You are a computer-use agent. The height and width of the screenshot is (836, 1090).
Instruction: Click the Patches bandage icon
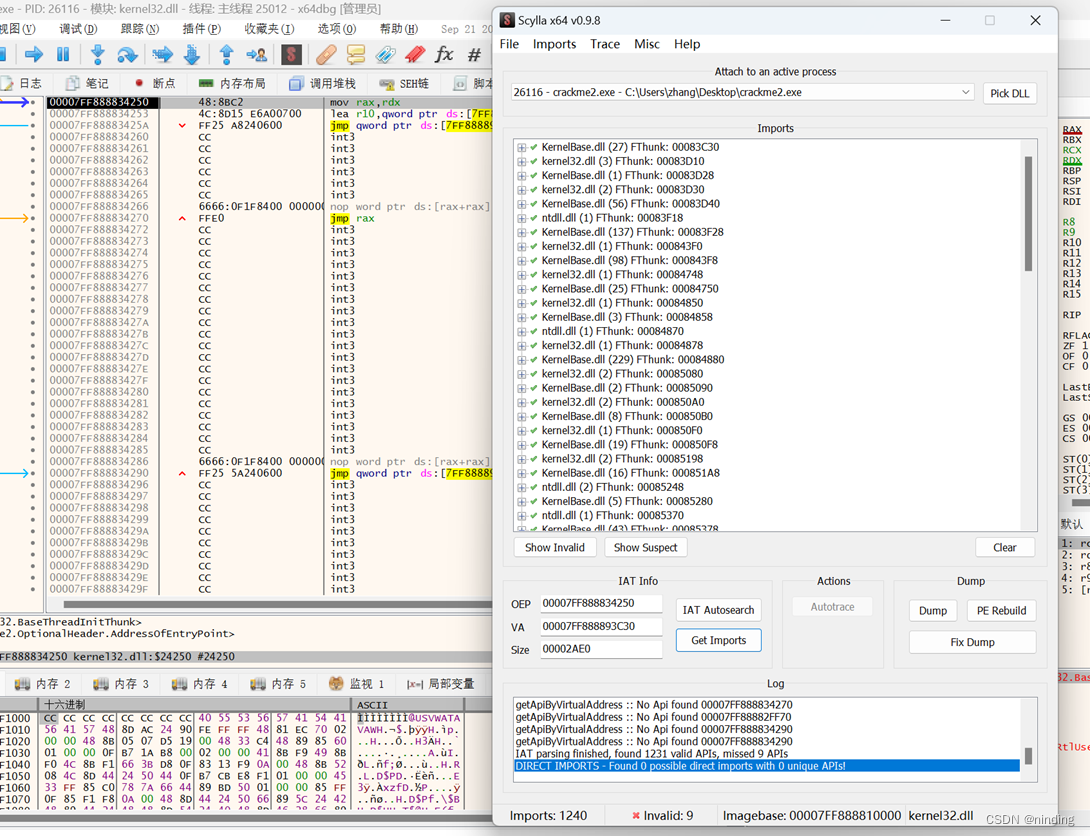point(326,54)
